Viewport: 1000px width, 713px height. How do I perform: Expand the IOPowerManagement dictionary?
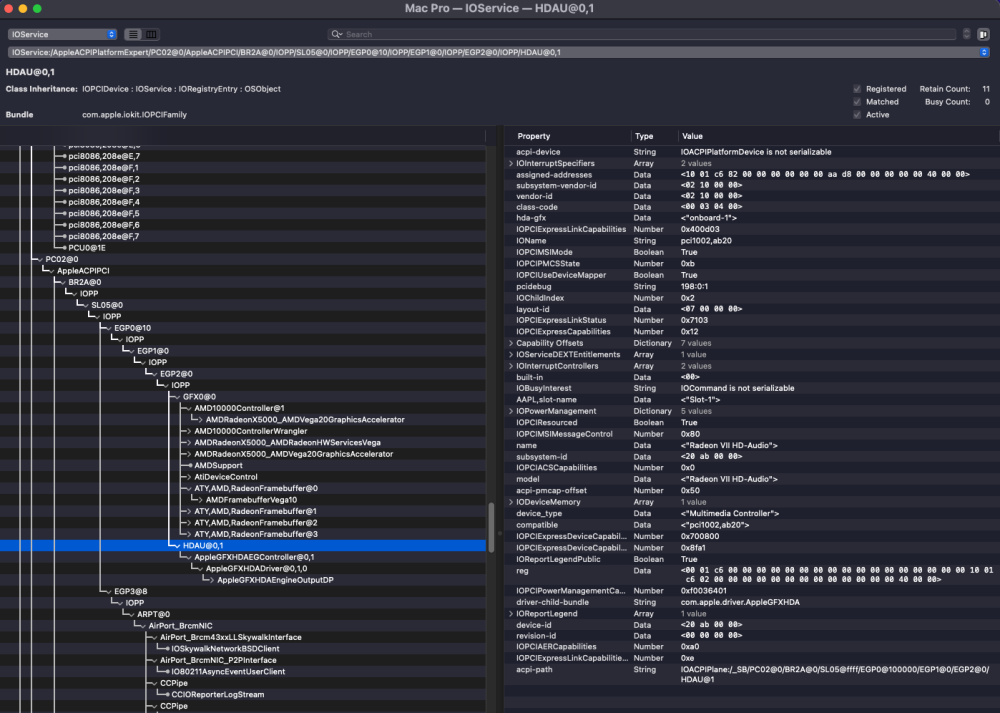click(x=511, y=411)
